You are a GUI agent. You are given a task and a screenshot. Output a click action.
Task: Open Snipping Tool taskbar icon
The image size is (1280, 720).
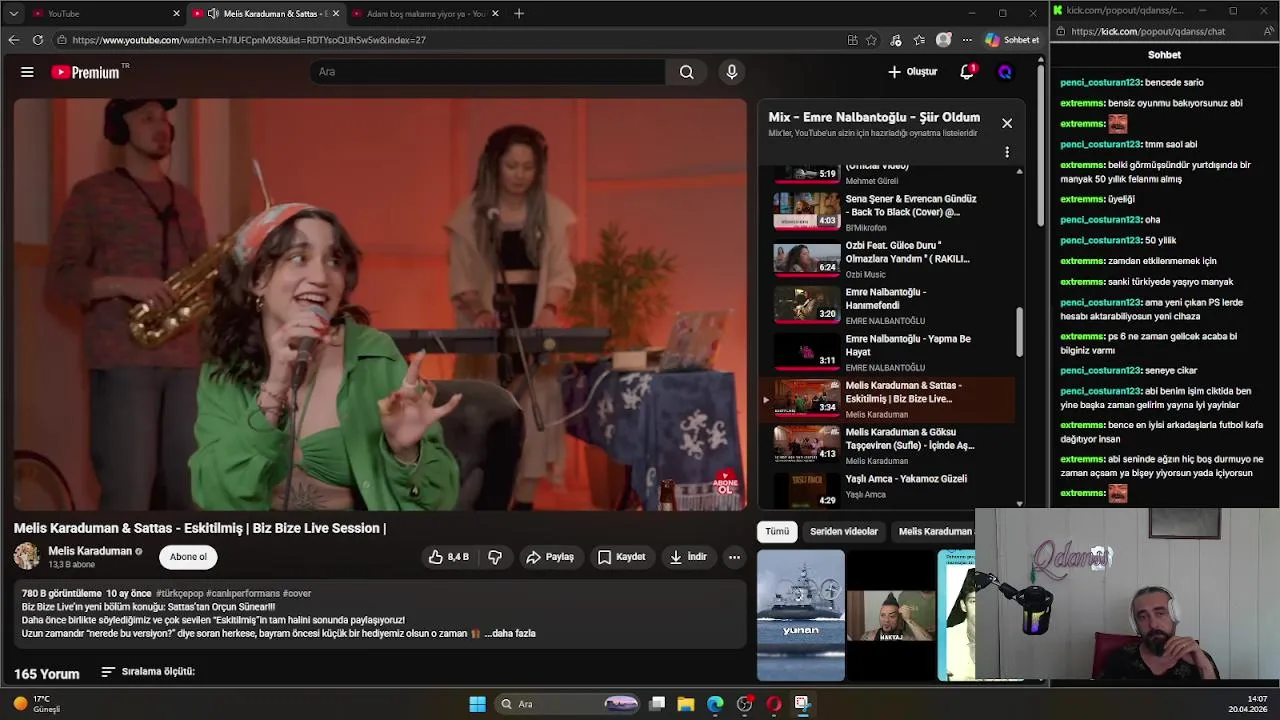tap(802, 704)
